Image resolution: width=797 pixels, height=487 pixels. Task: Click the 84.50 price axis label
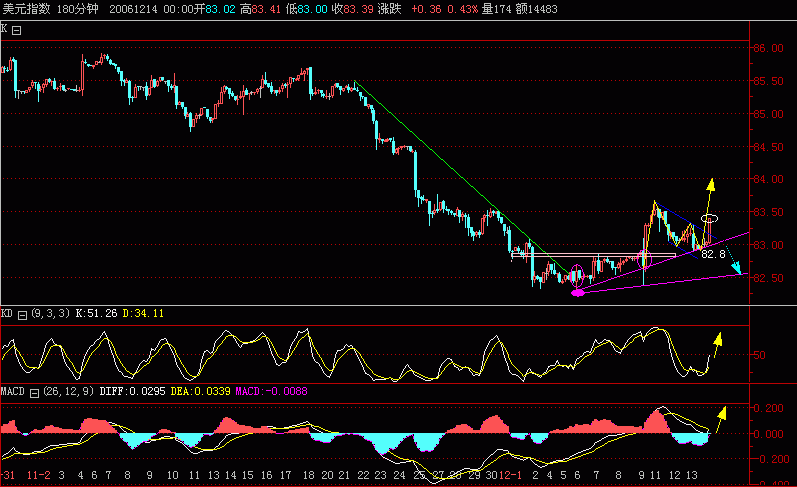768,147
